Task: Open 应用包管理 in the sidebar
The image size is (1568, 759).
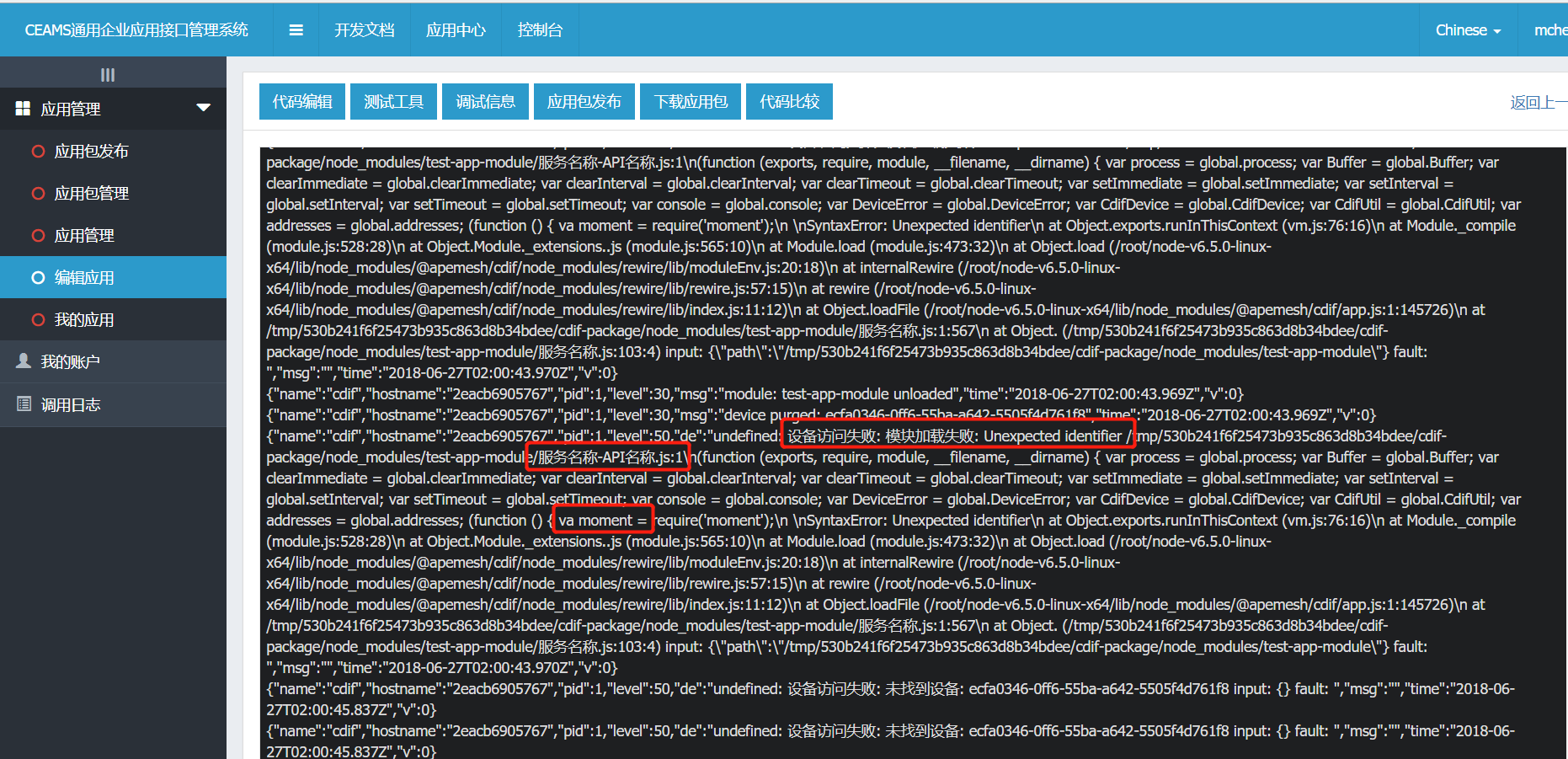Action: click(113, 194)
